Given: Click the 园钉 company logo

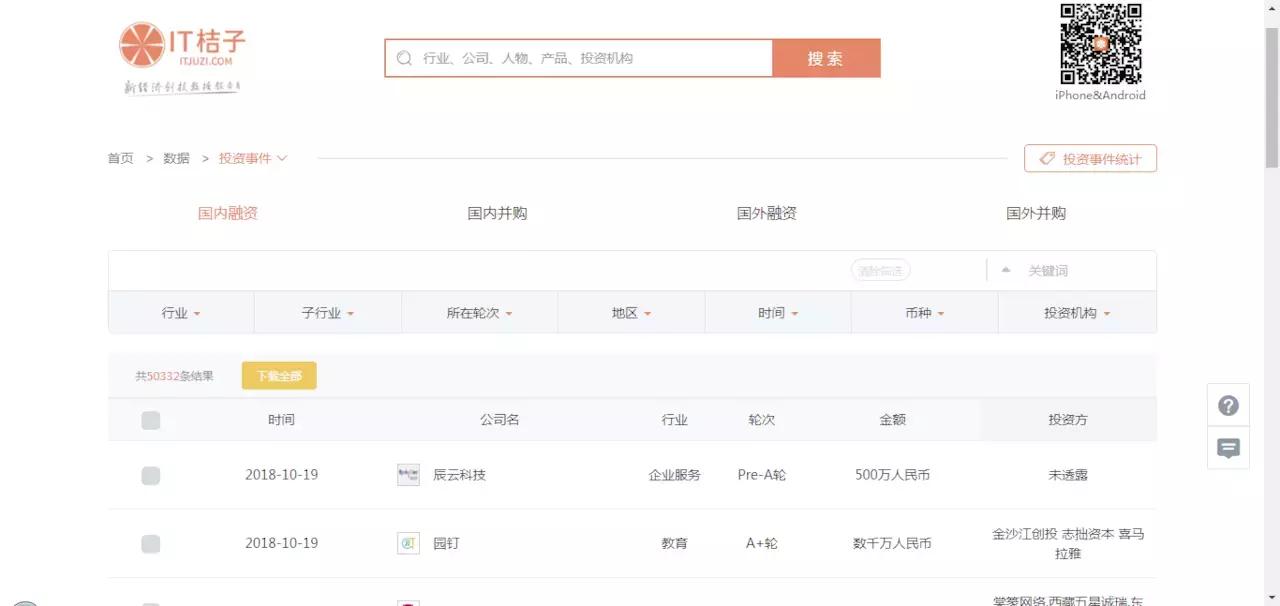Looking at the screenshot, I should (408, 543).
